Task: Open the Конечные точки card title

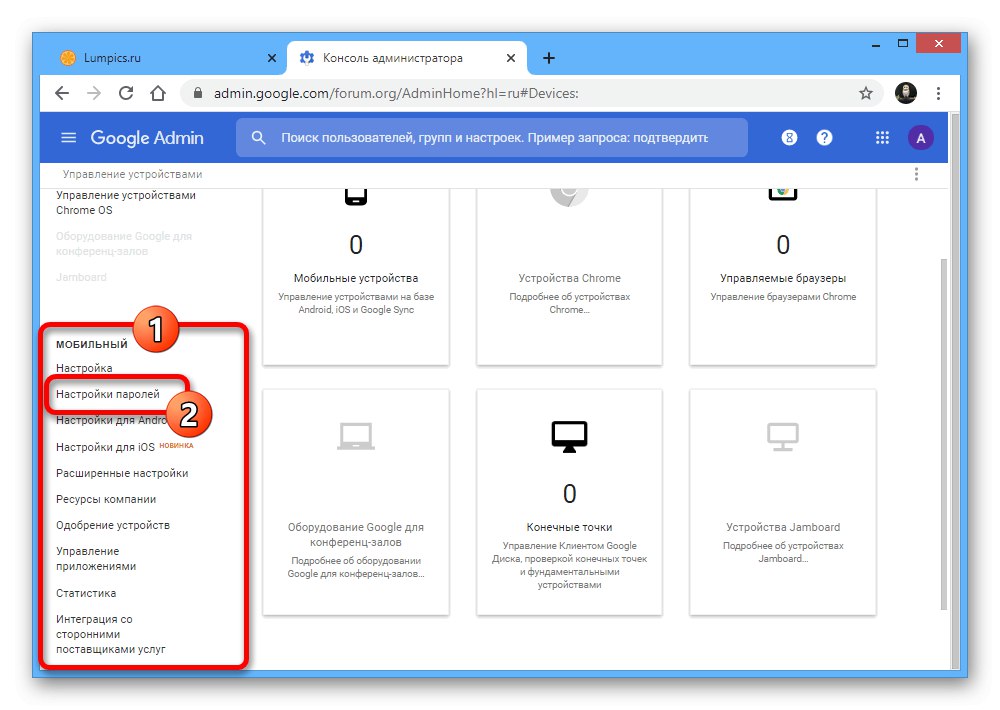Action: 569,527
